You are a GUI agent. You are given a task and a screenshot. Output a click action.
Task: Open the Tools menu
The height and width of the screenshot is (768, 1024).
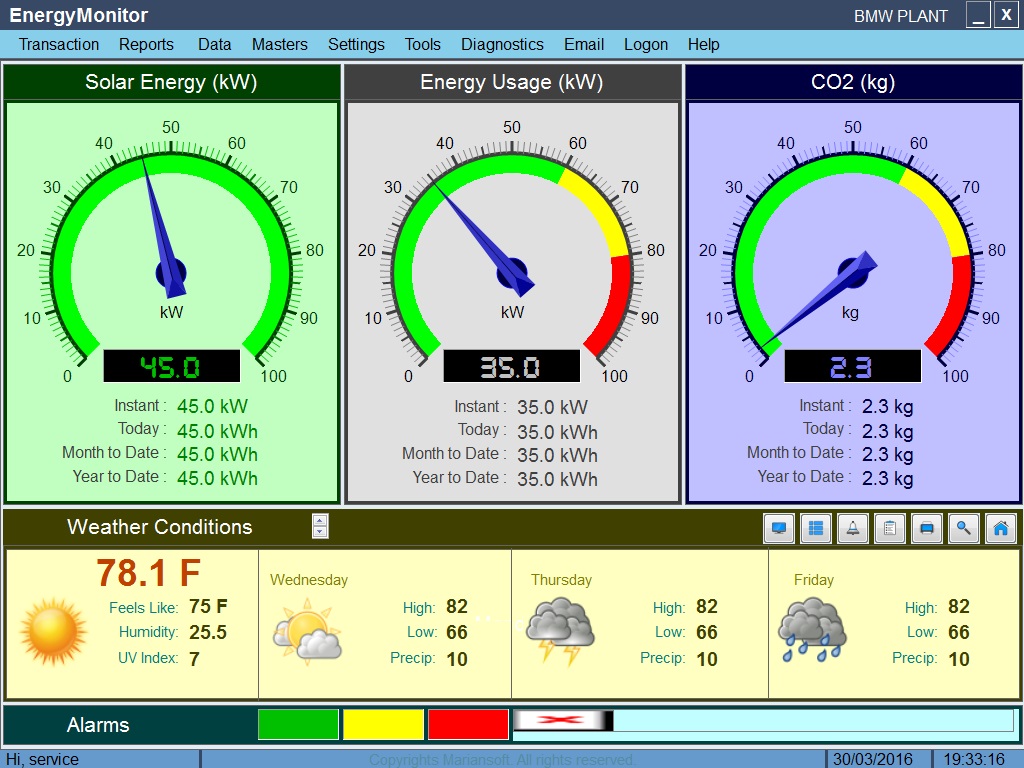[423, 44]
